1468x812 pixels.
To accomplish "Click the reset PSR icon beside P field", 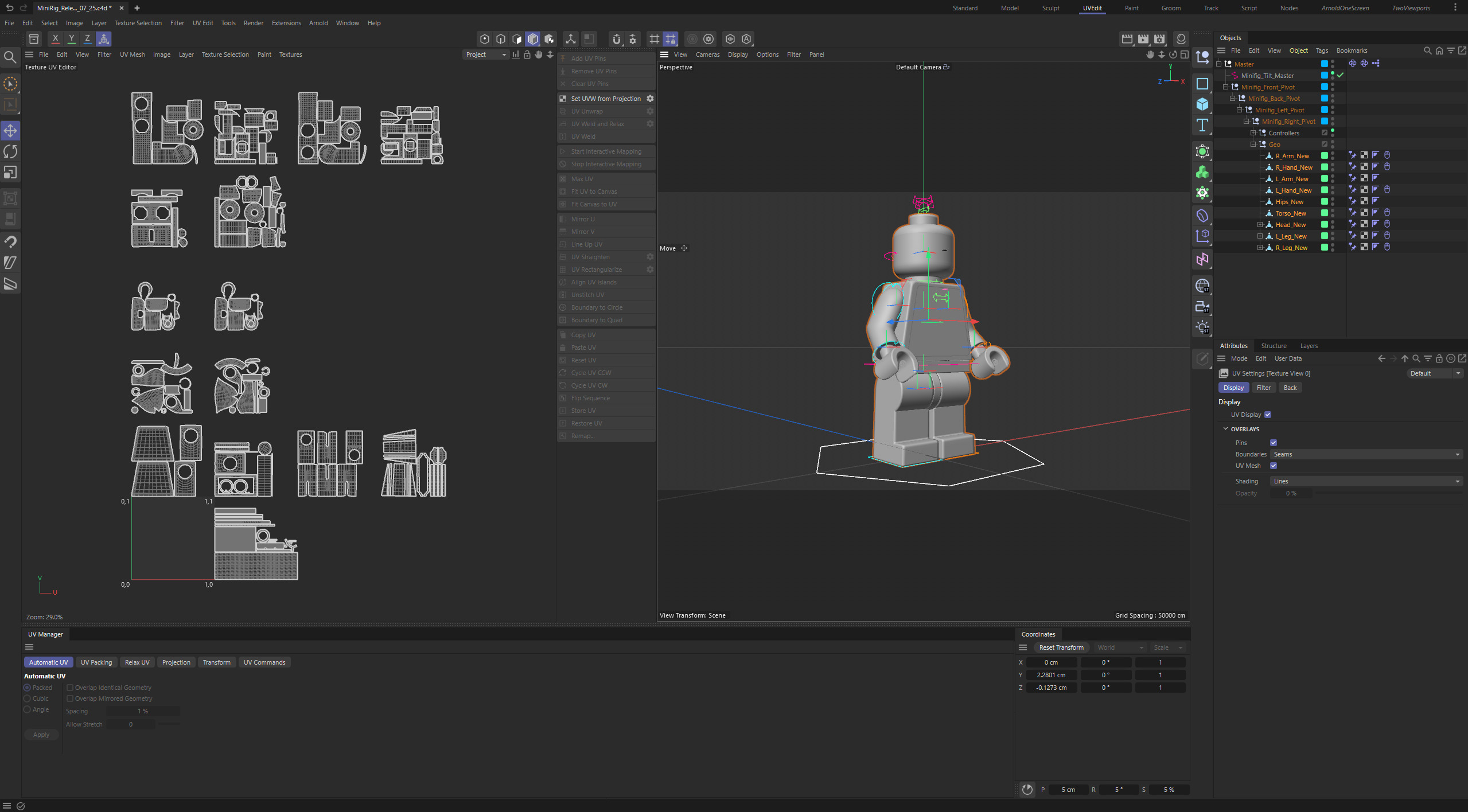I will 1027,790.
